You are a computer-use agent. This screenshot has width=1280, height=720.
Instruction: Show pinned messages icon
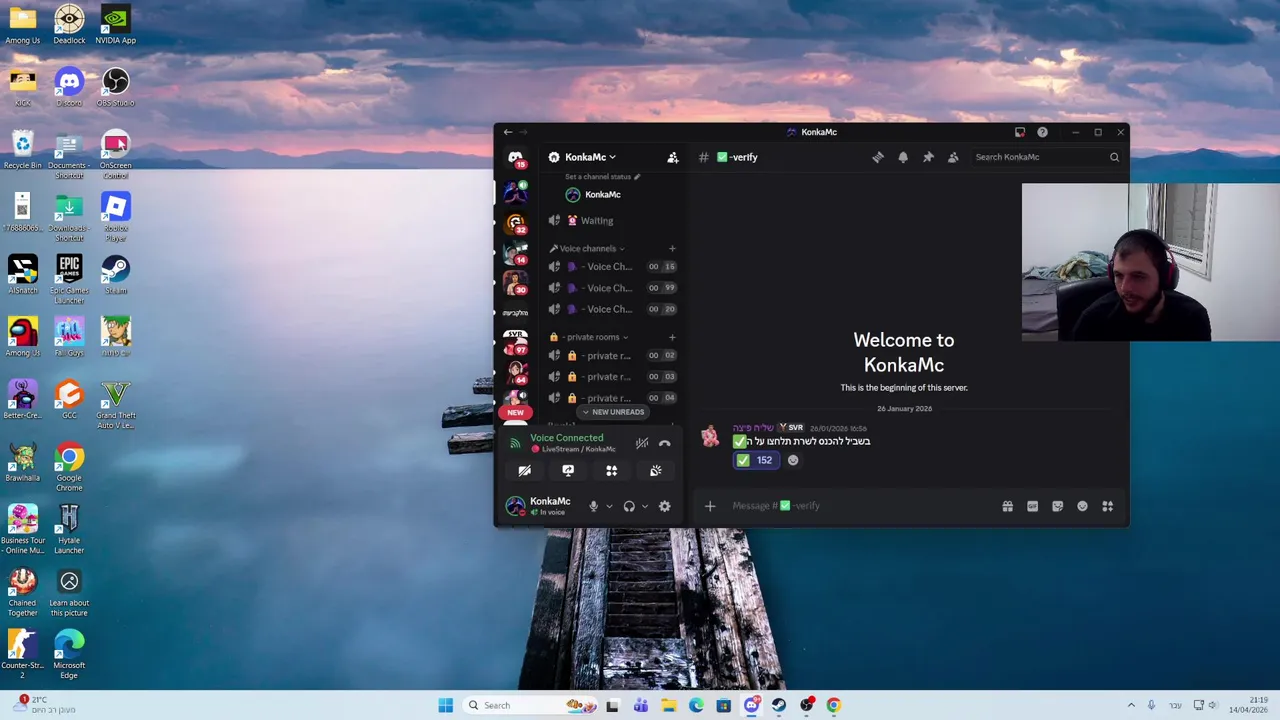pyautogui.click(x=928, y=157)
